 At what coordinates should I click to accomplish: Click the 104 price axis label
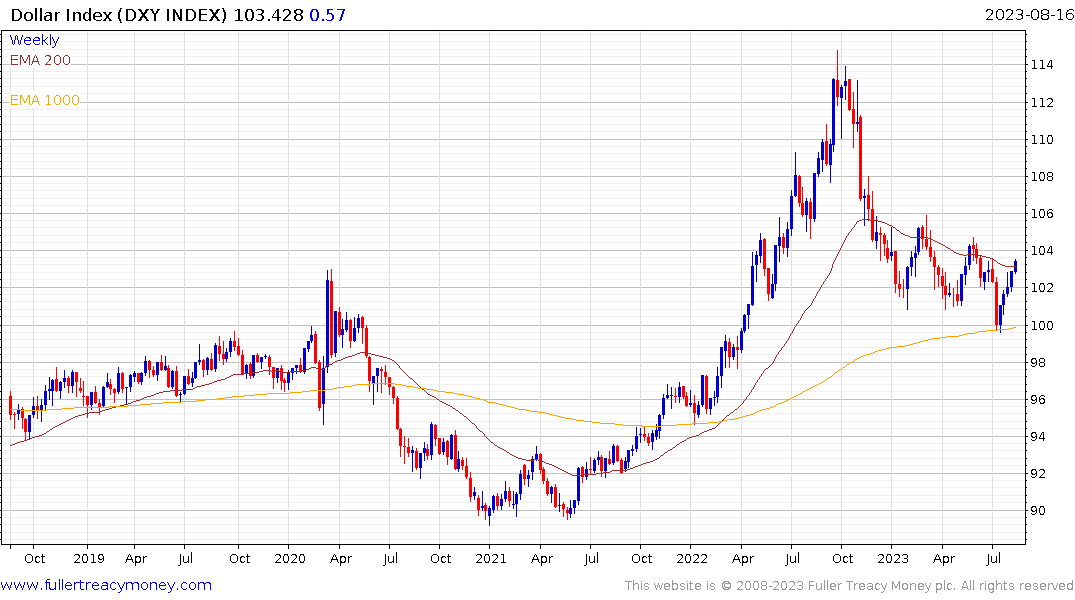click(1042, 251)
